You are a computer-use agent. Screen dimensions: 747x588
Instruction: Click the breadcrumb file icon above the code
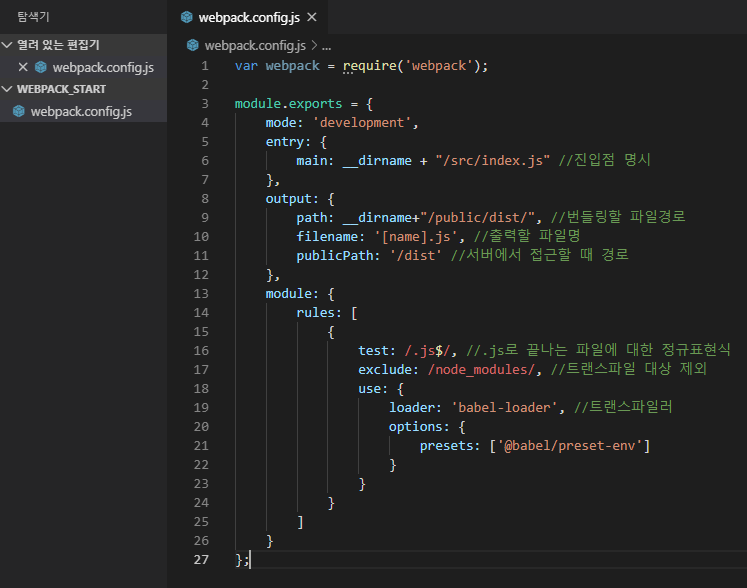click(193, 45)
